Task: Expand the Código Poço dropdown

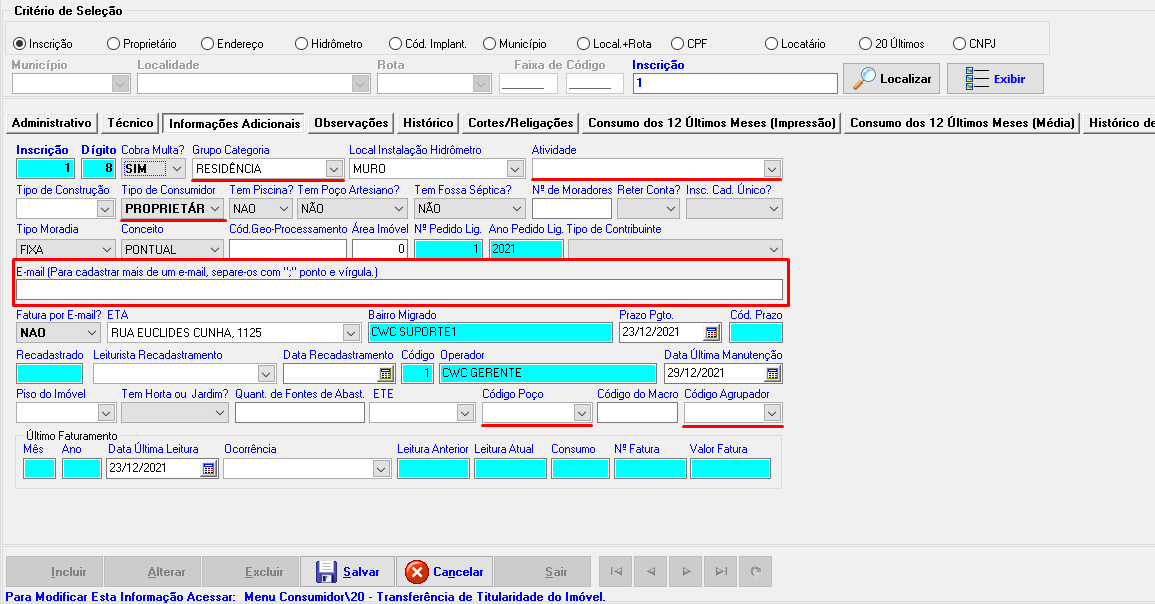Action: [581, 413]
